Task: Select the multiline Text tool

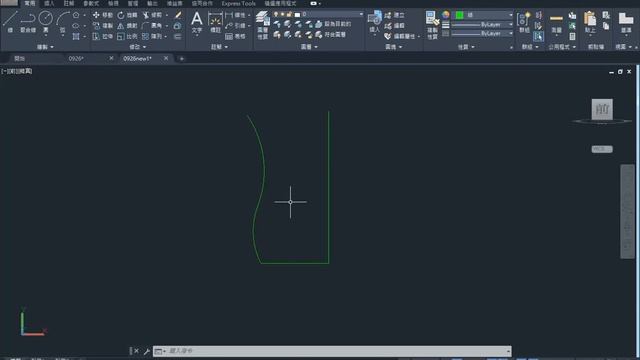Action: [197, 22]
